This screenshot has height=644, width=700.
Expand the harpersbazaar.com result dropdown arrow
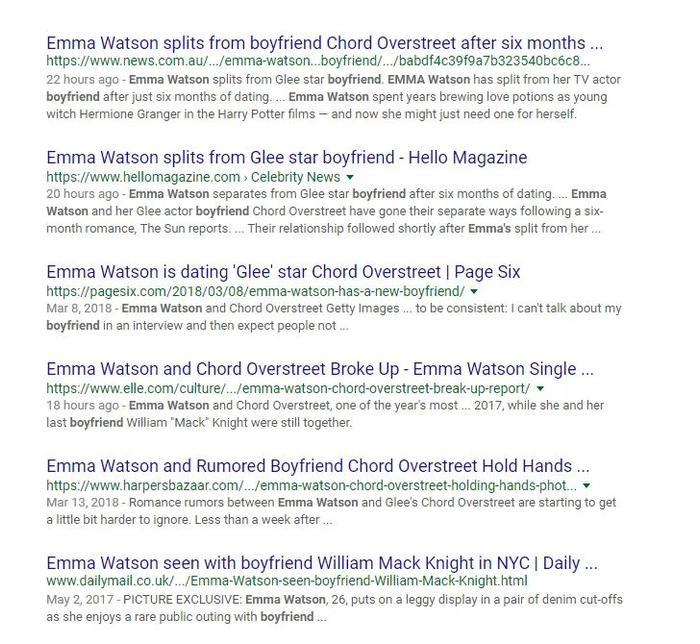(587, 485)
